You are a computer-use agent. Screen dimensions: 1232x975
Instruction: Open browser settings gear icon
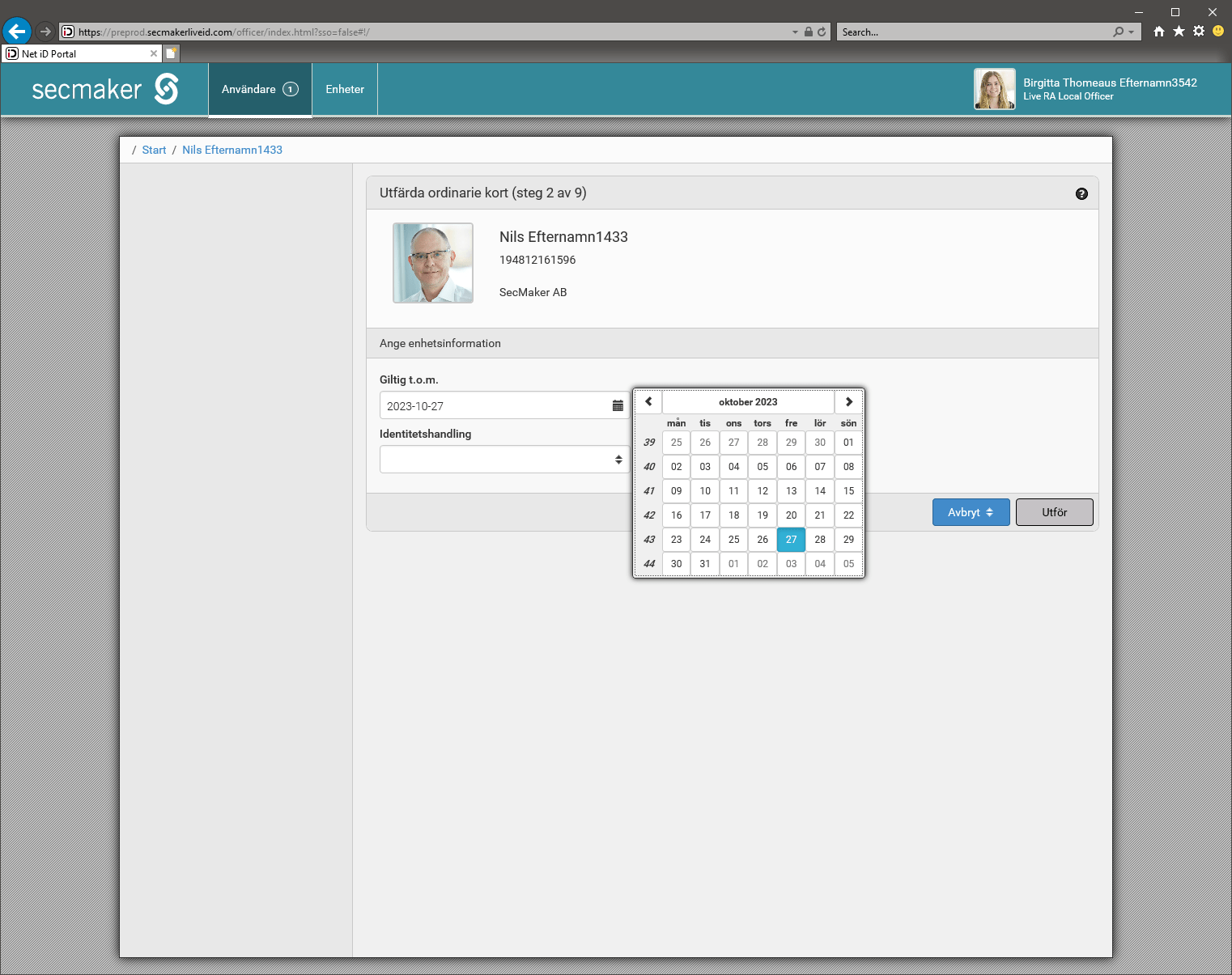[1199, 32]
